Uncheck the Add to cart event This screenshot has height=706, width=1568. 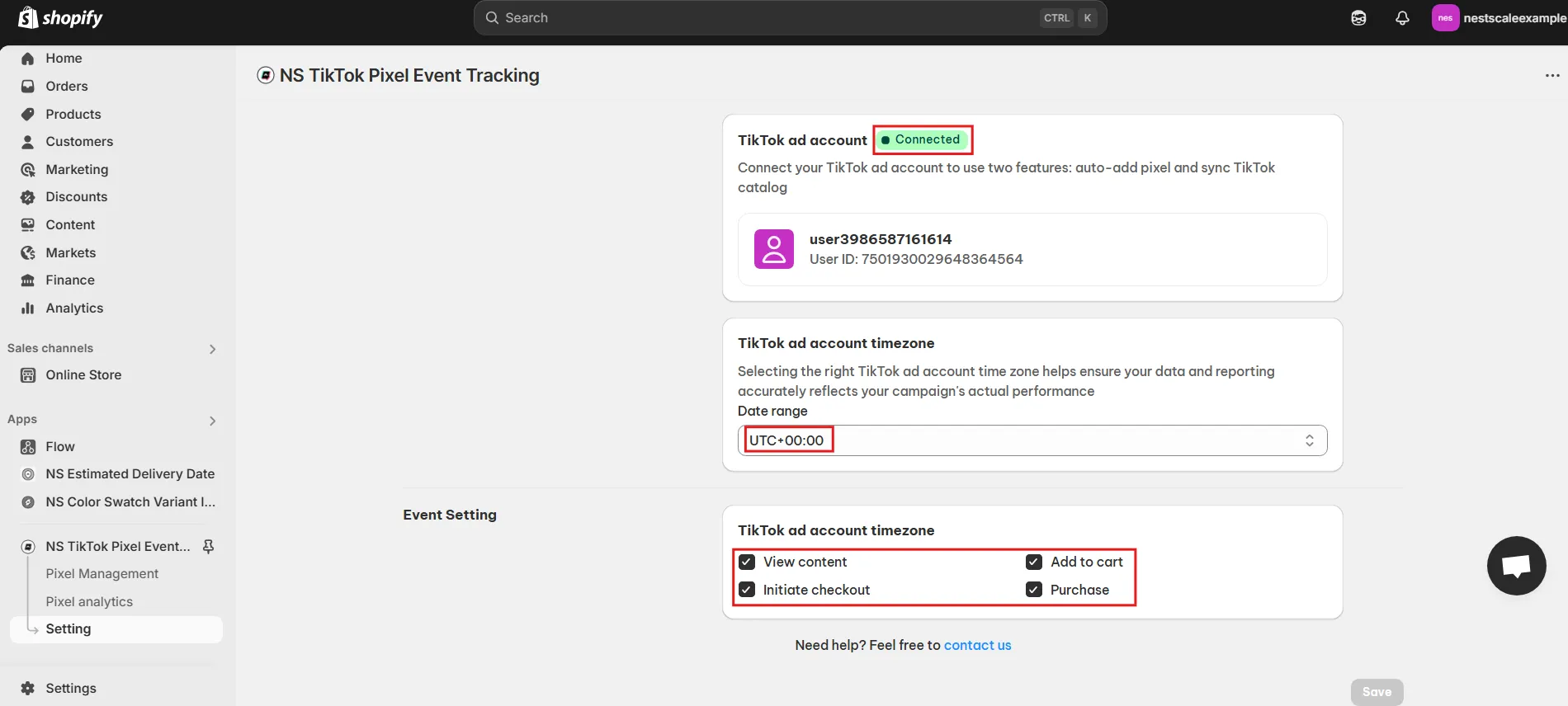[x=1034, y=562]
